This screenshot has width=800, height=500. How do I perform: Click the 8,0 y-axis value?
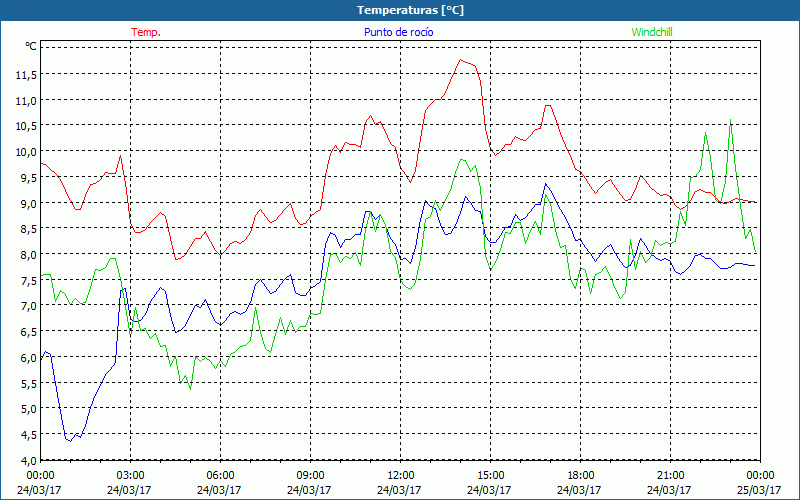pyautogui.click(x=29, y=255)
